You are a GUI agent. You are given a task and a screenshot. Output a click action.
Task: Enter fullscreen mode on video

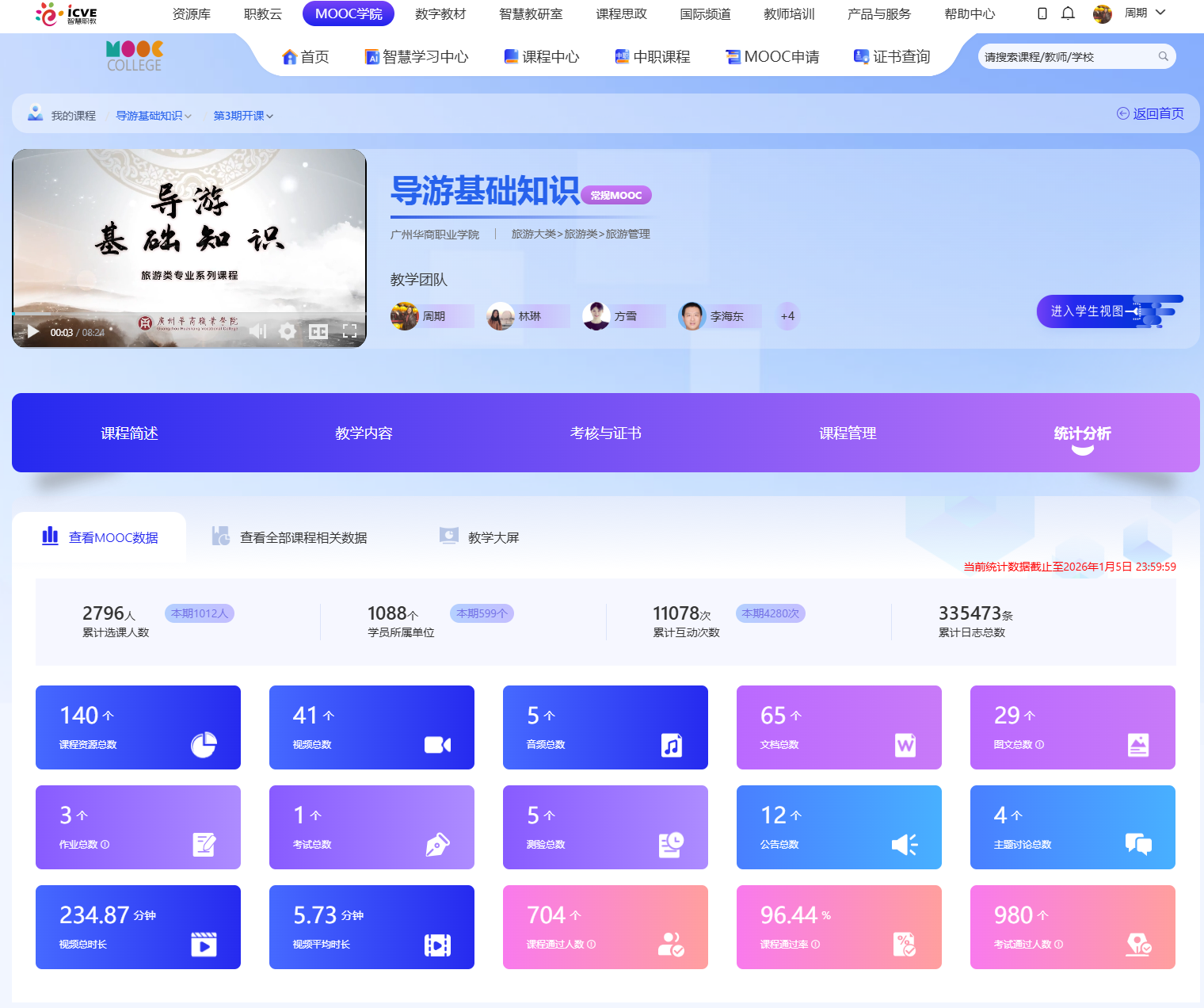point(349,331)
